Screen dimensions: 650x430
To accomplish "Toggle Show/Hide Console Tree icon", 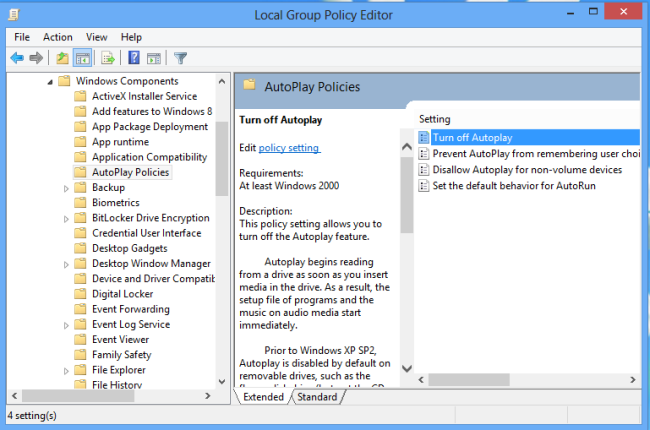I will click(x=82, y=58).
